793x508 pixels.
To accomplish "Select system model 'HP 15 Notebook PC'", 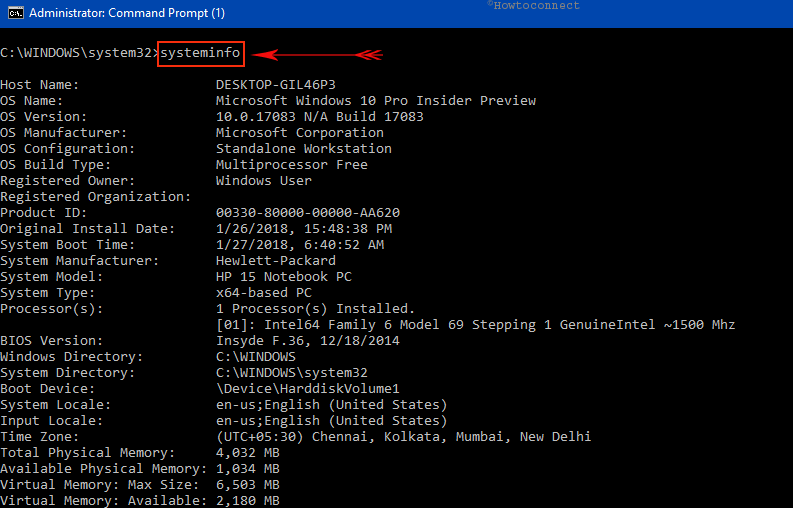I will [284, 277].
